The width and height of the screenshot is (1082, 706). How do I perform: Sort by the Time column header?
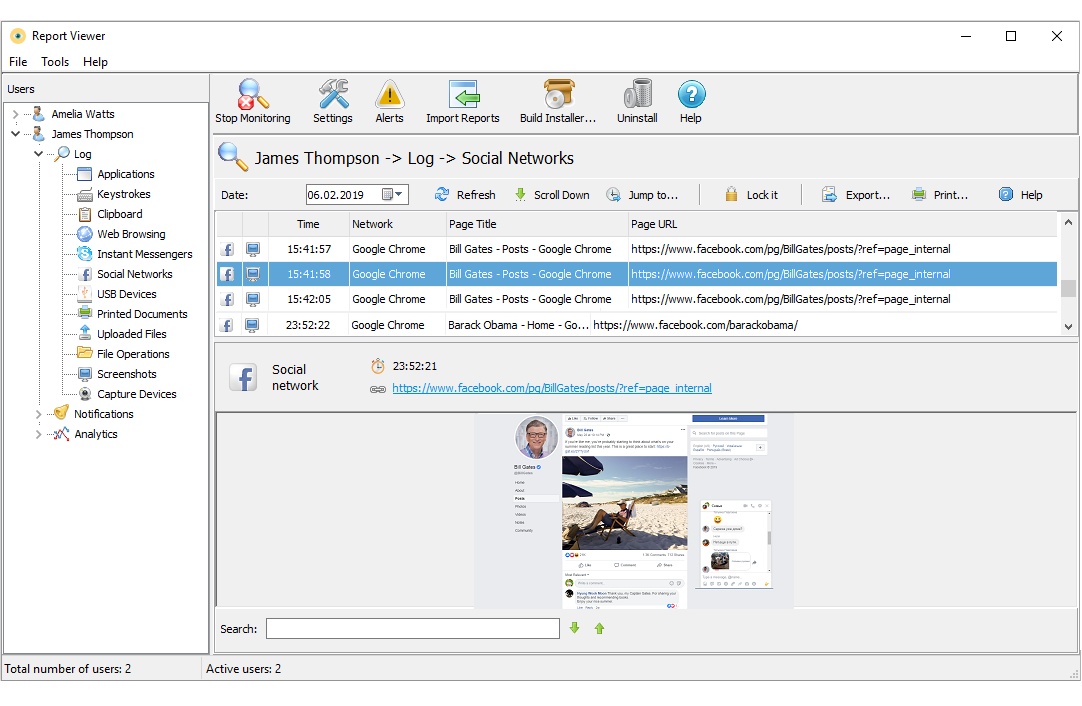tap(308, 224)
